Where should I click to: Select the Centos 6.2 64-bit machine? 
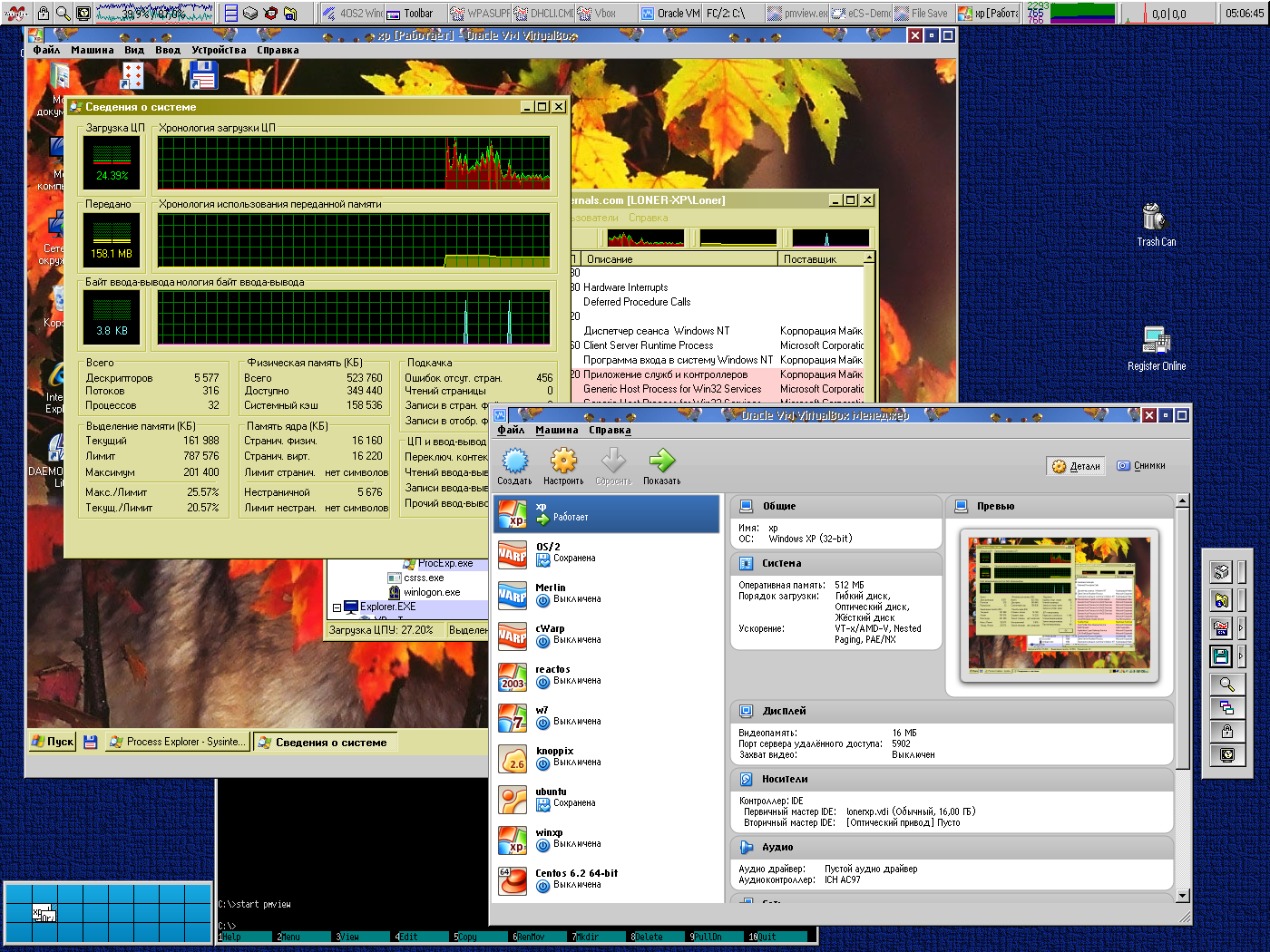coord(608,879)
